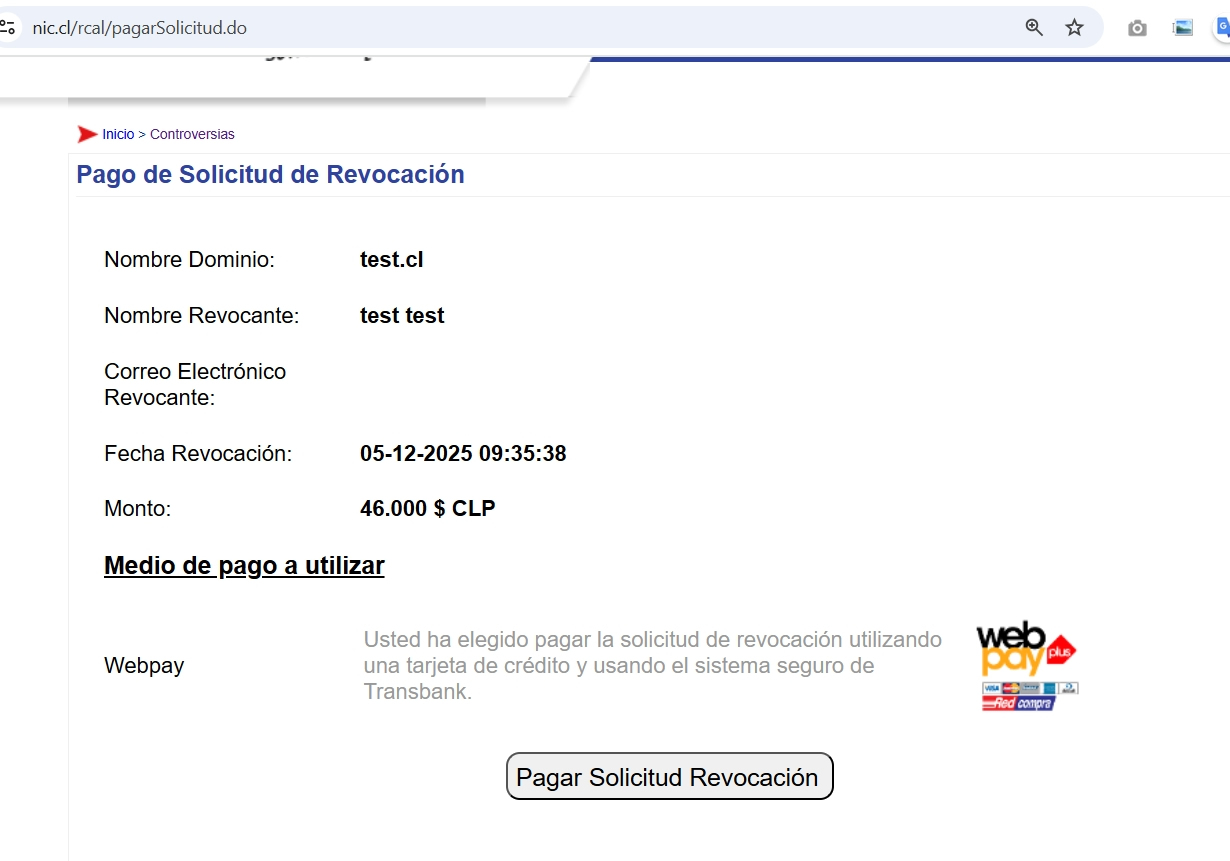Viewport: 1230px width, 861px height.
Task: Open the Inicio breadcrumb link
Action: (x=117, y=133)
